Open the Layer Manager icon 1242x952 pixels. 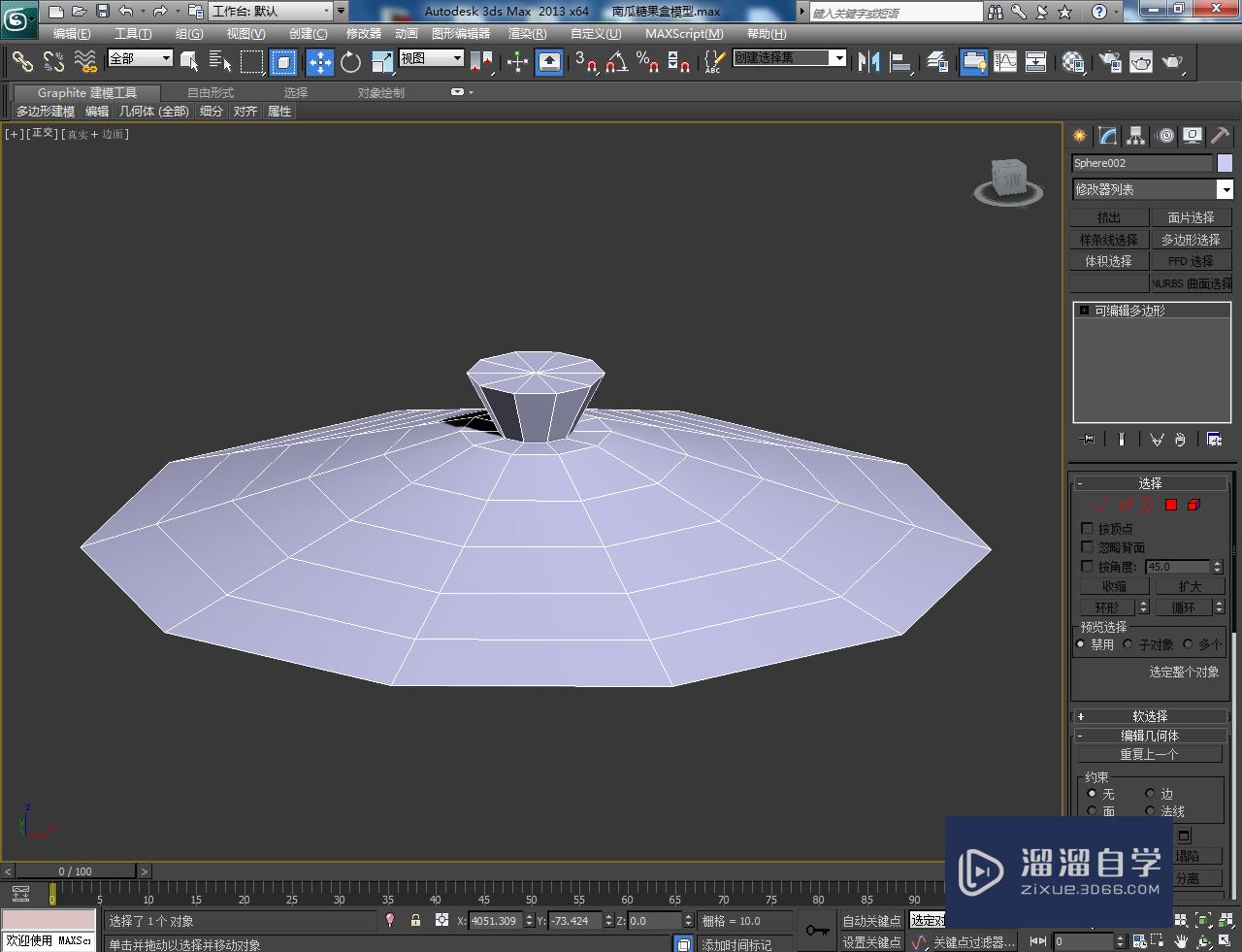tap(937, 62)
